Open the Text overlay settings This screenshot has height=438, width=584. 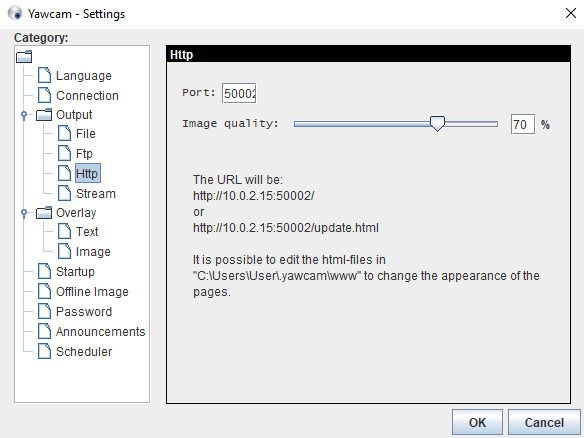pyautogui.click(x=87, y=231)
